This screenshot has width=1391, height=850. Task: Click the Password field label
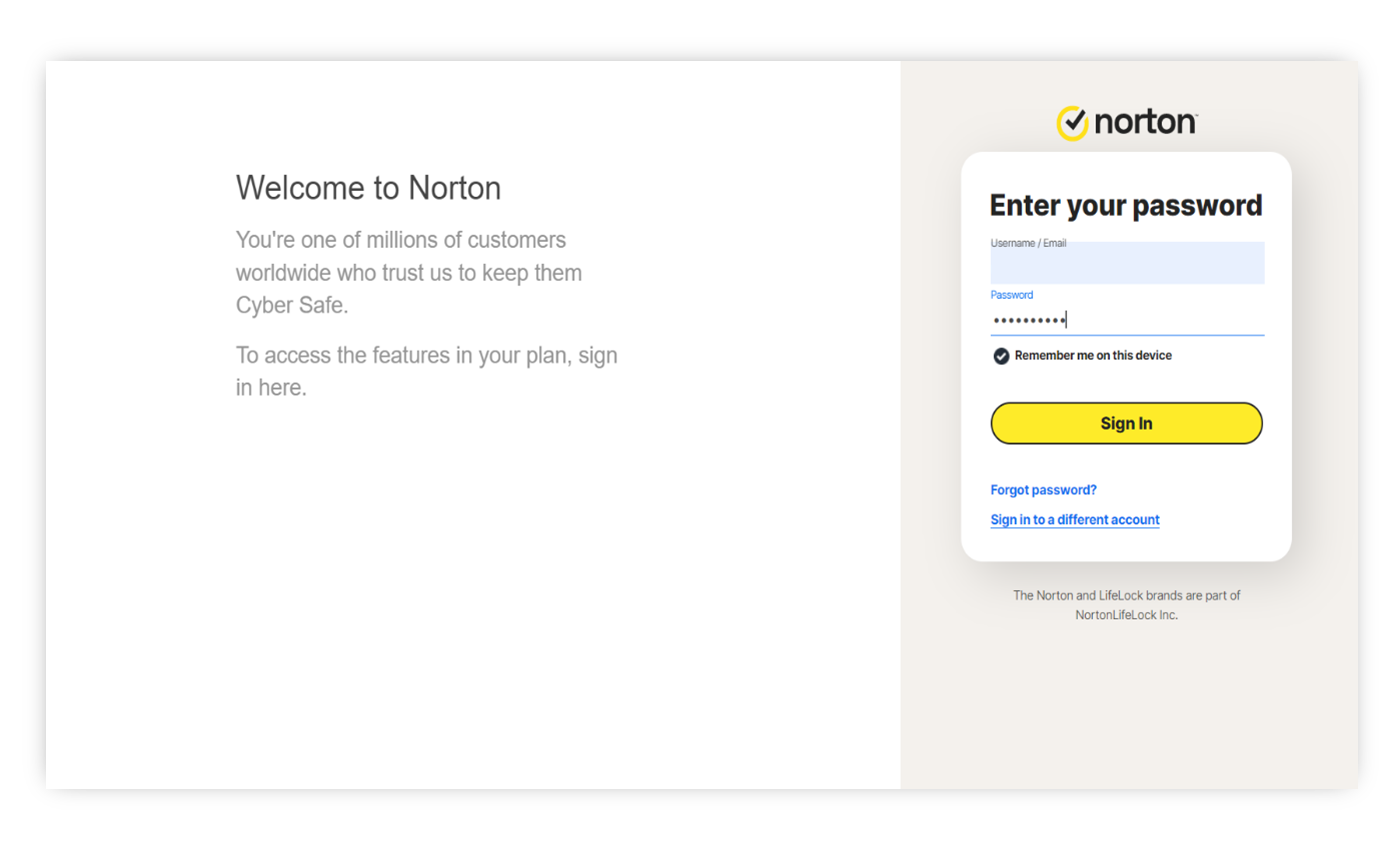[x=1011, y=294]
